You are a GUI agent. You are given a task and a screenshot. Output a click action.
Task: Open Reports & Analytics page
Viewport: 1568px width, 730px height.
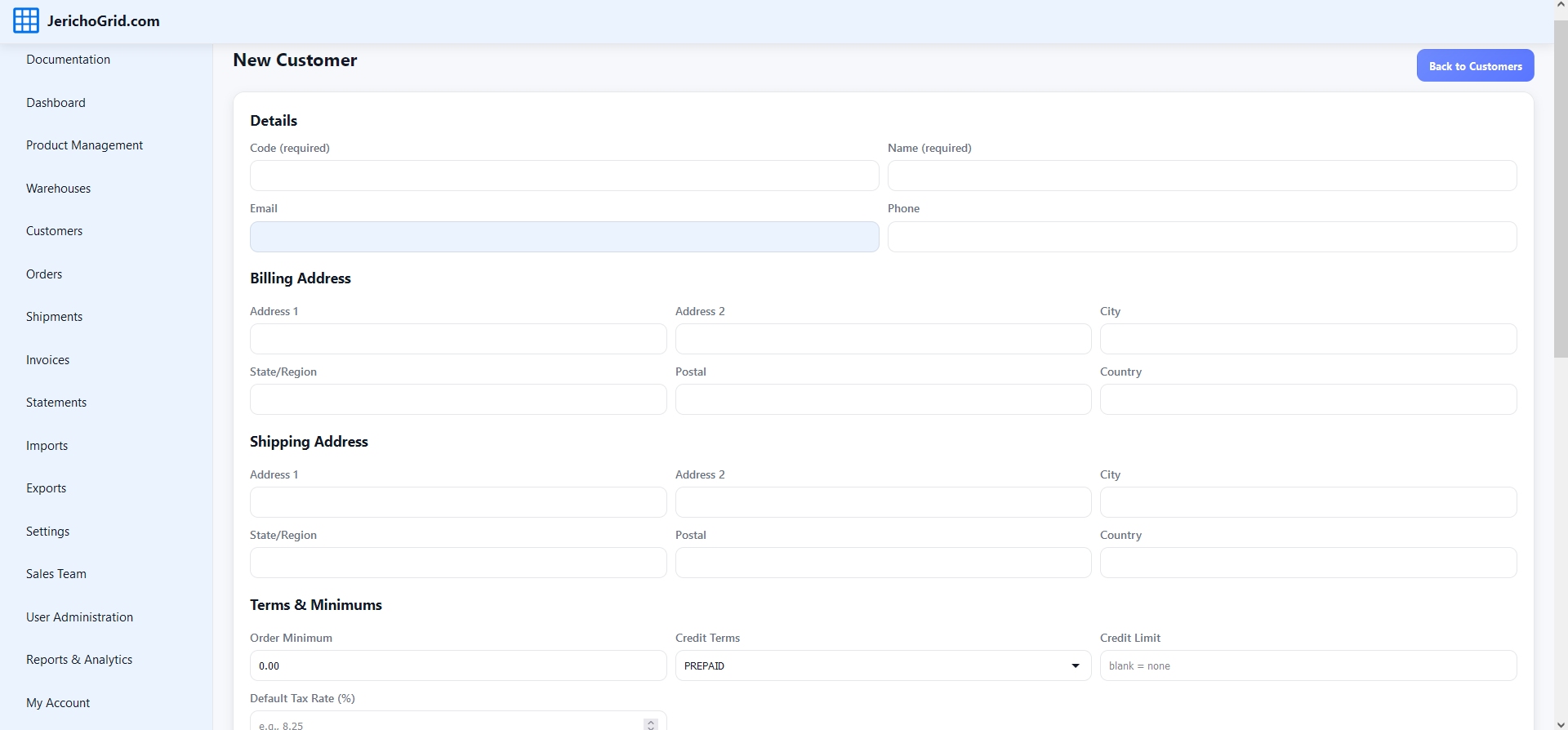pos(79,660)
